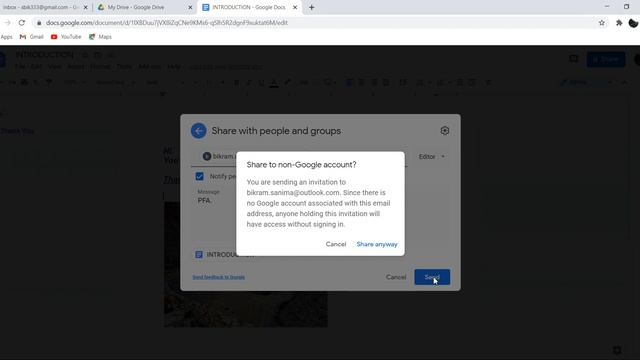This screenshot has height=360, width=640.
Task: Close the My Drive tab
Action: 190,7
